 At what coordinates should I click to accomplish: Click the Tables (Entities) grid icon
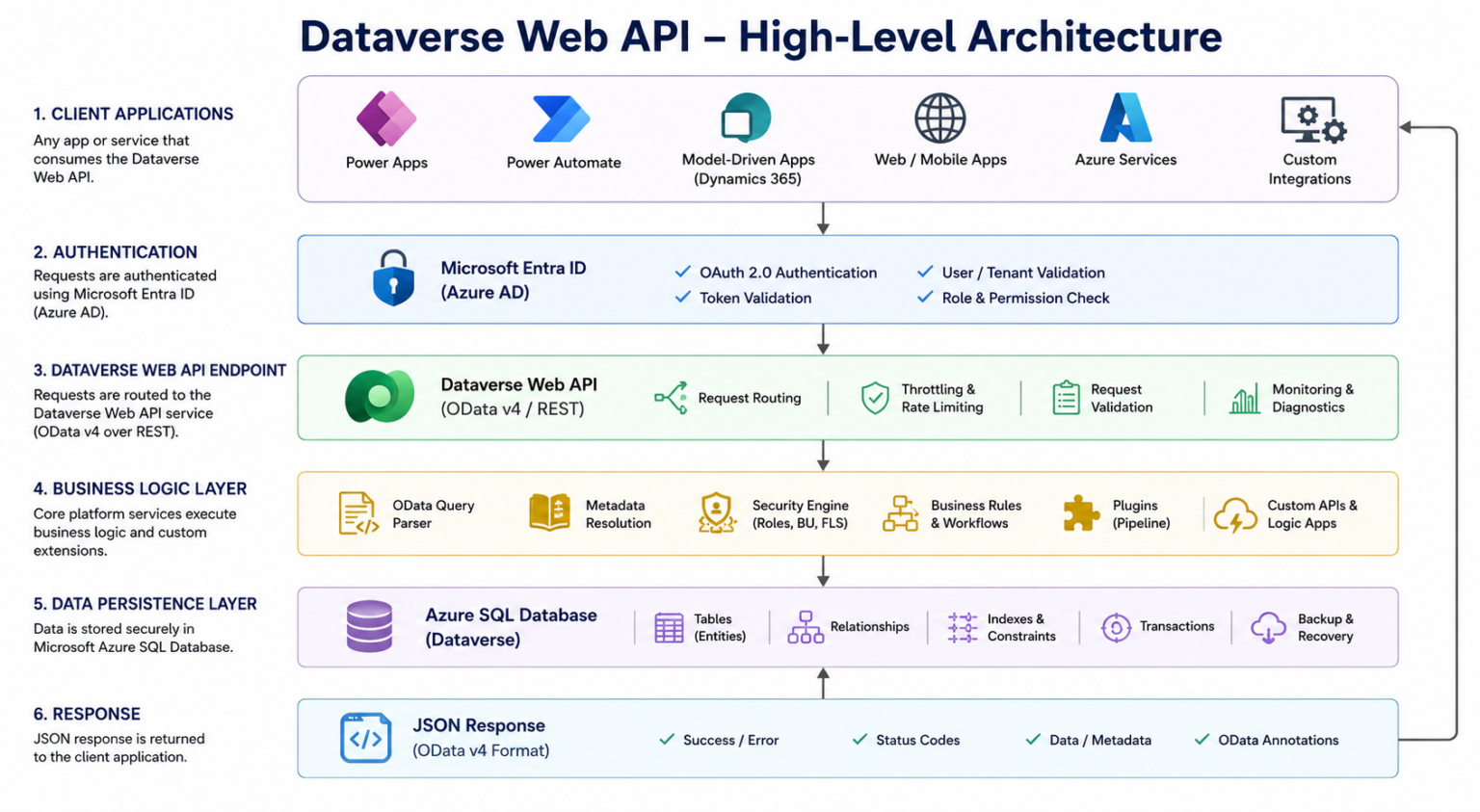point(669,628)
